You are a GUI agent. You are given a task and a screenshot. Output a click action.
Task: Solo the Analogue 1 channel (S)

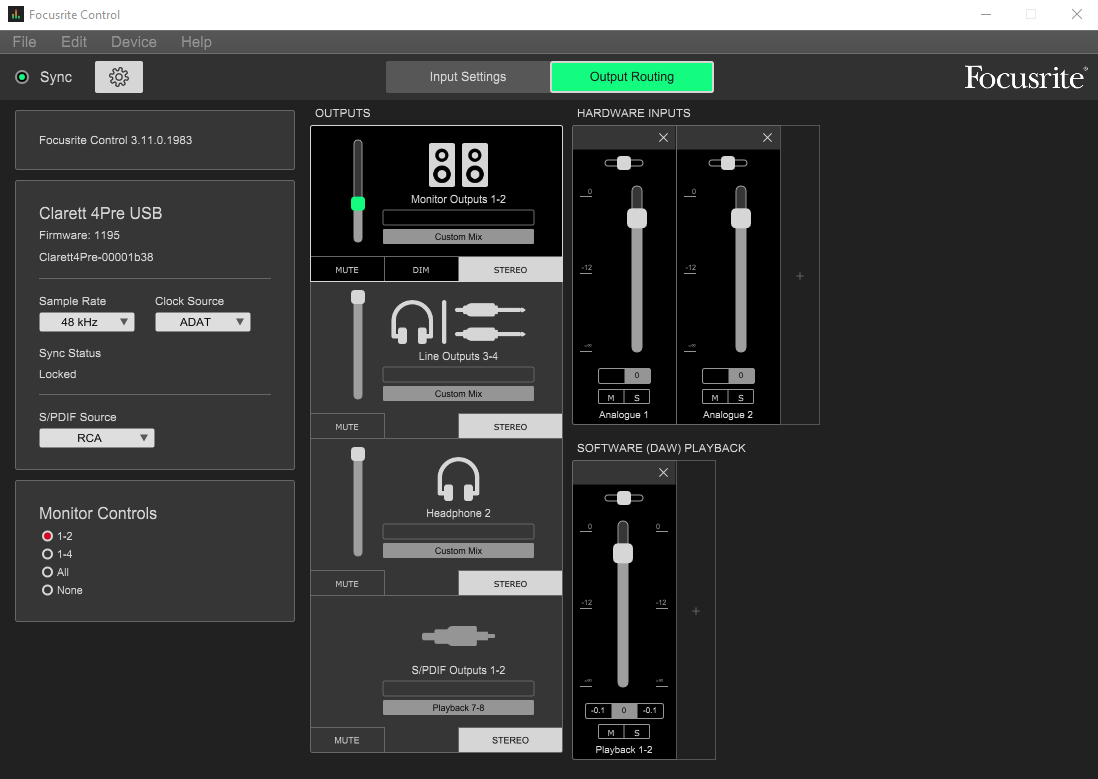(x=637, y=397)
